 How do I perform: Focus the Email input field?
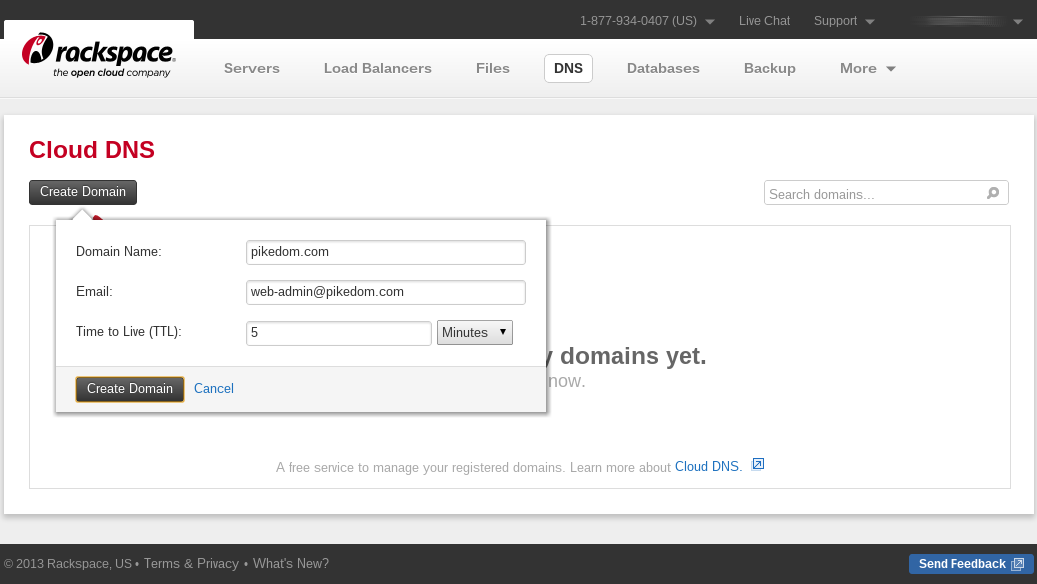coord(386,292)
